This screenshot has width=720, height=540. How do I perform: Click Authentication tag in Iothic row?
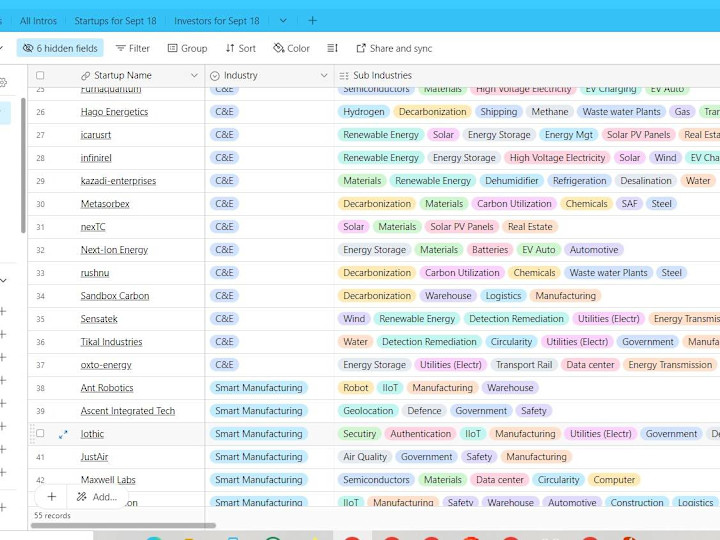(x=421, y=433)
